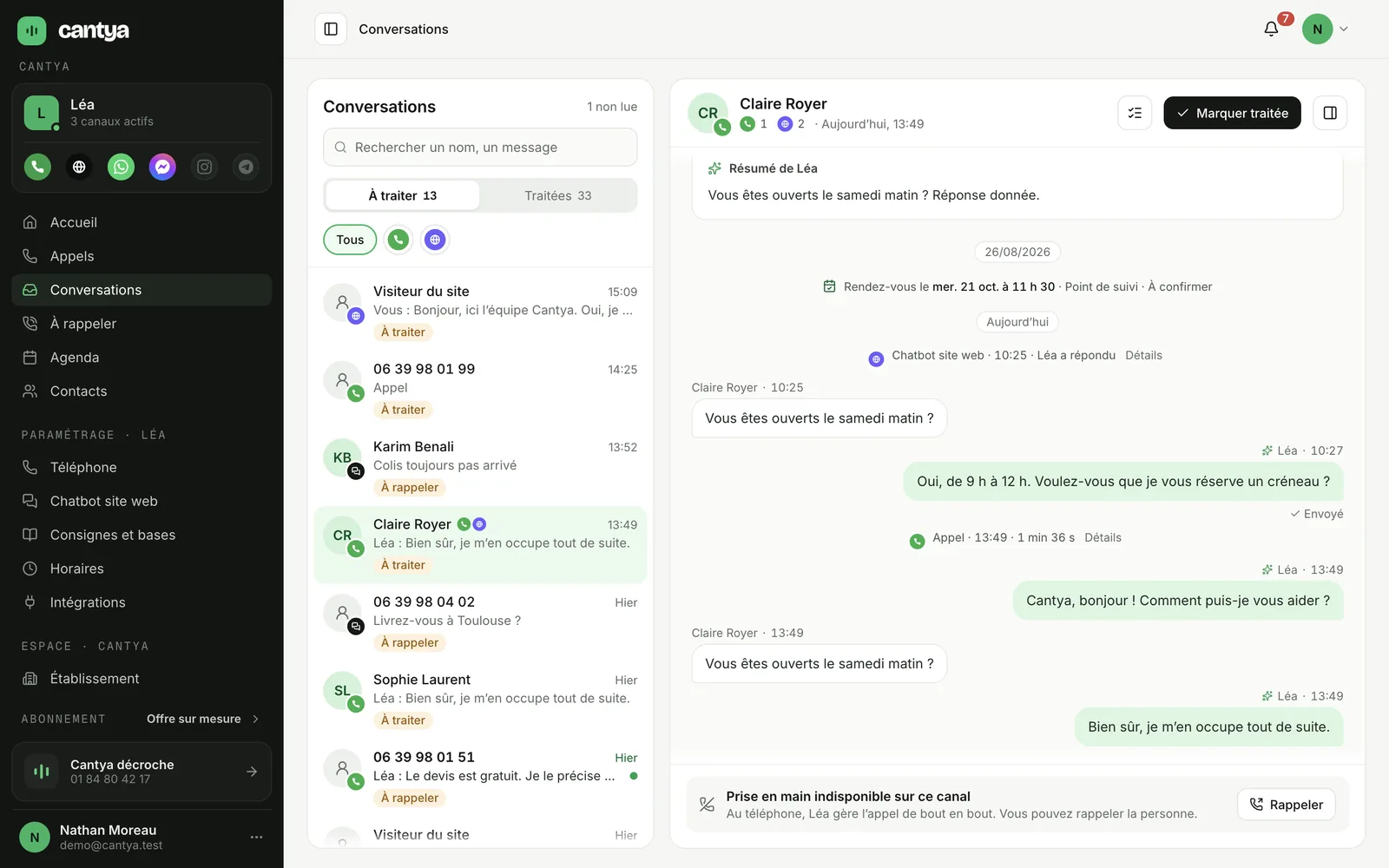The height and width of the screenshot is (868, 1389).
Task: Open Consignes et bases
Action: tap(142, 535)
